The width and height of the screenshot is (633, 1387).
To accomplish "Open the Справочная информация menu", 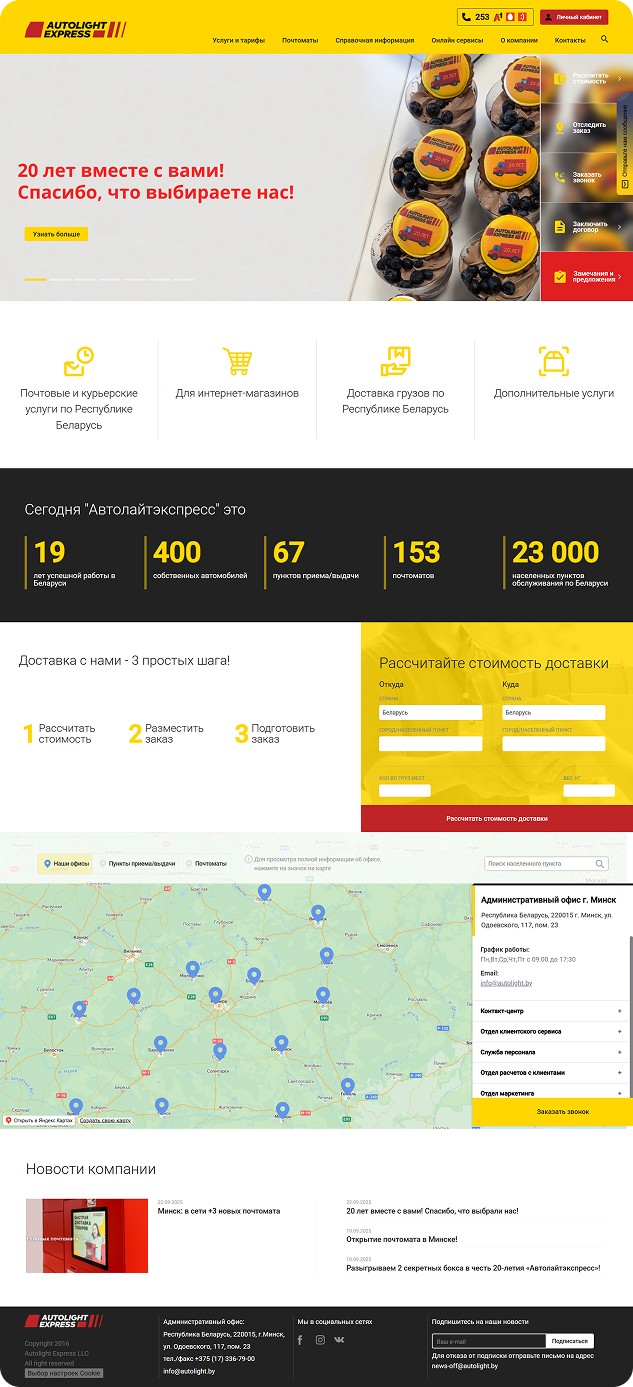I will (x=375, y=40).
